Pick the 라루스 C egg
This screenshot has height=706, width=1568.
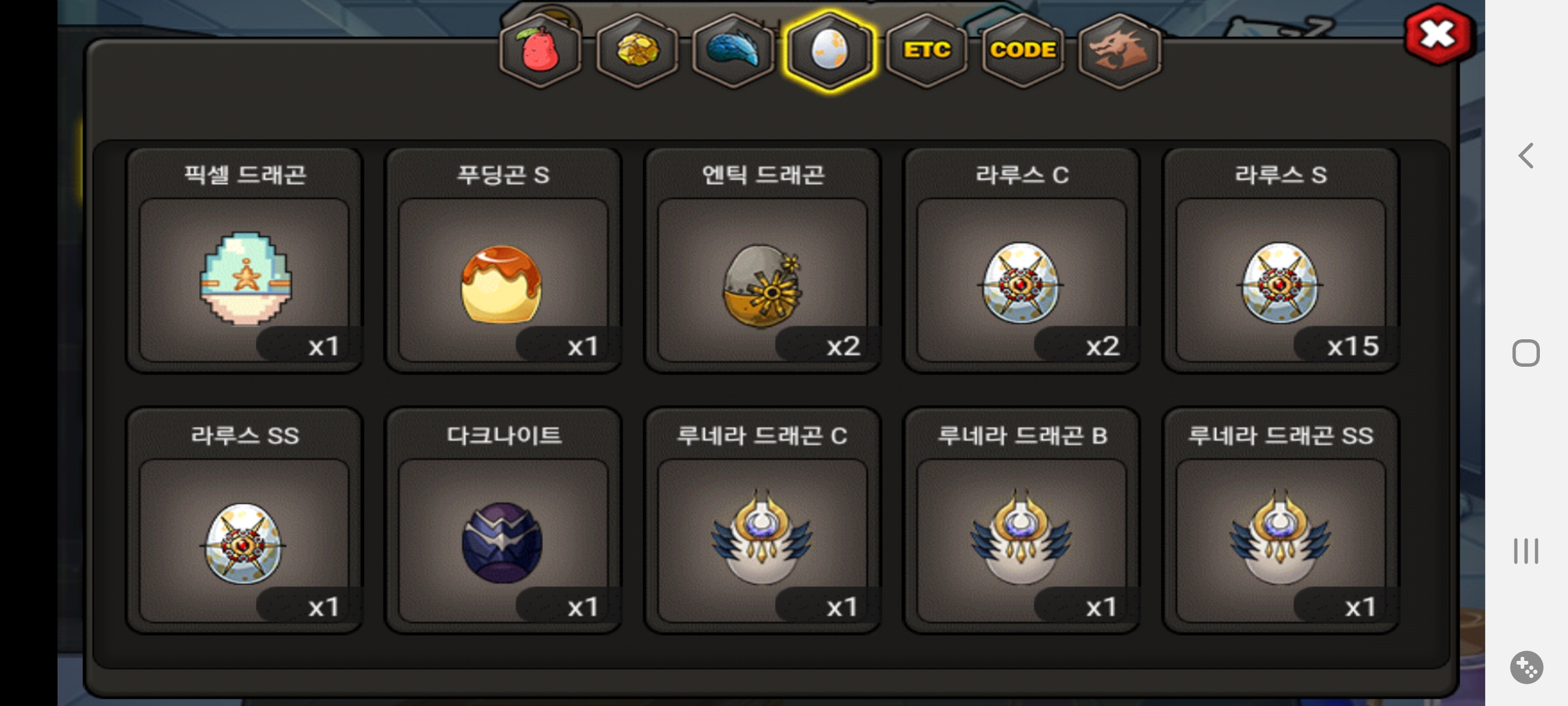(x=1022, y=260)
